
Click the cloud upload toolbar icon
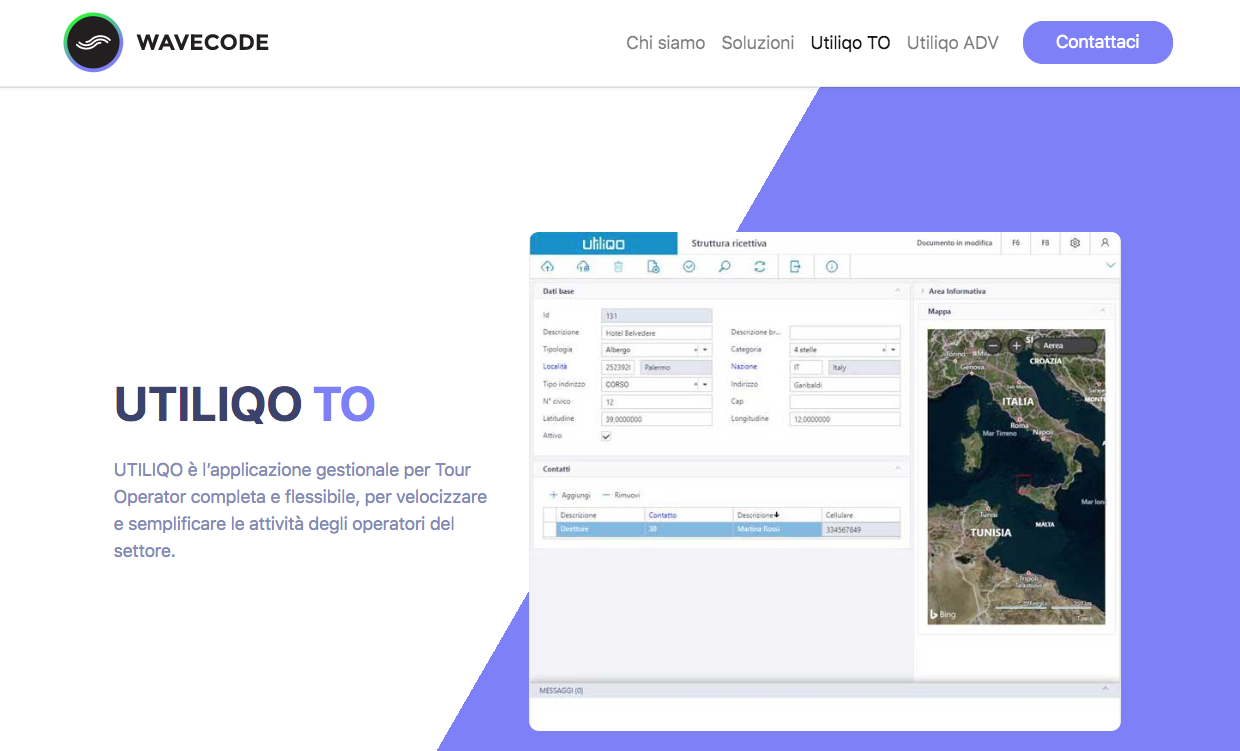point(547,266)
